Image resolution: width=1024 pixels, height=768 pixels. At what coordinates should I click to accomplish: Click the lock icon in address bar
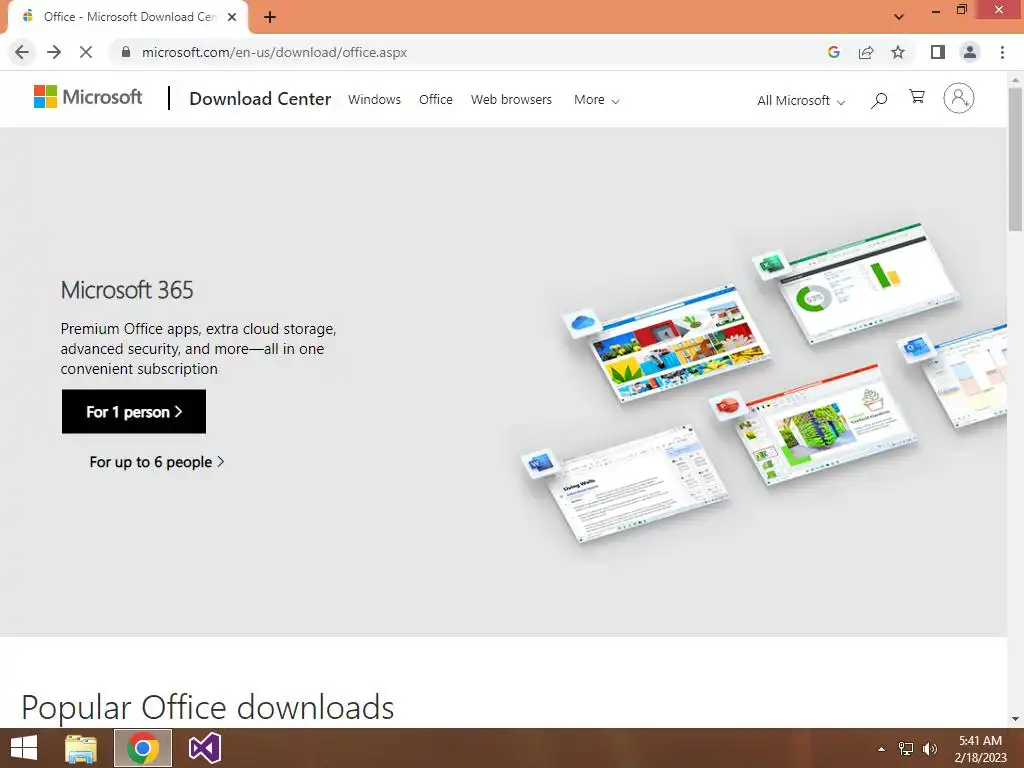point(126,52)
